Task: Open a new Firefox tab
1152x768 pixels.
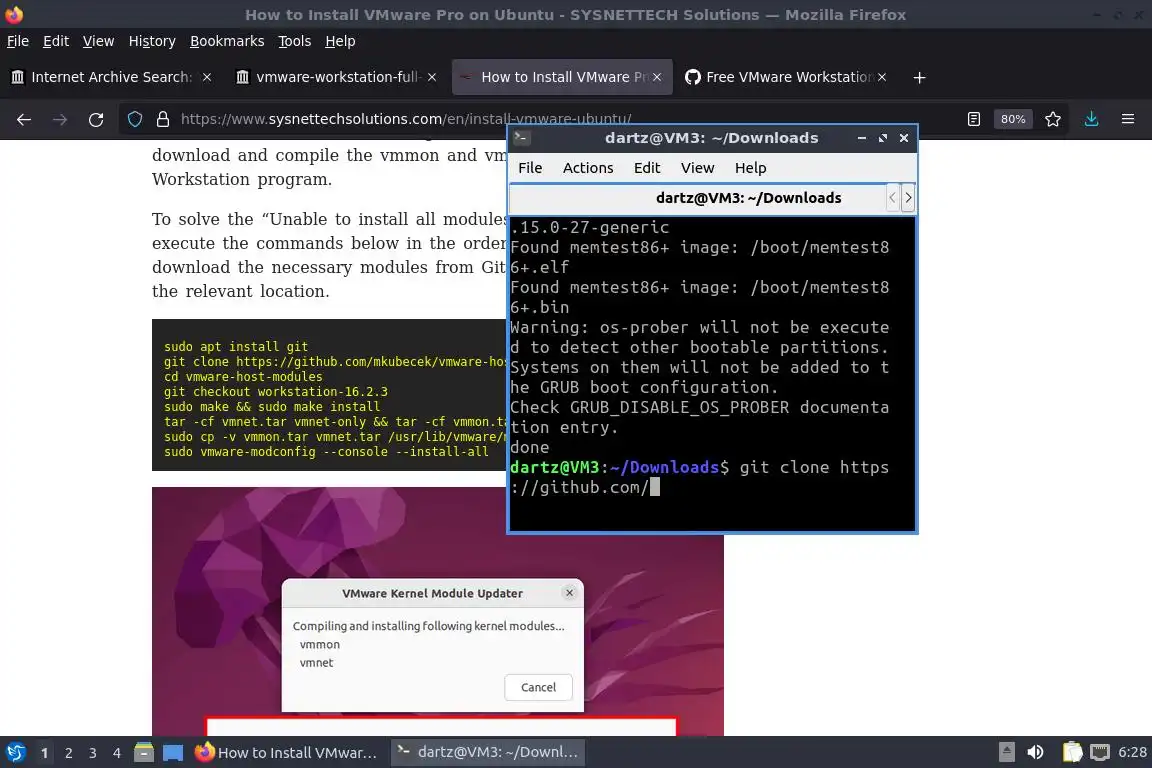Action: [x=919, y=77]
